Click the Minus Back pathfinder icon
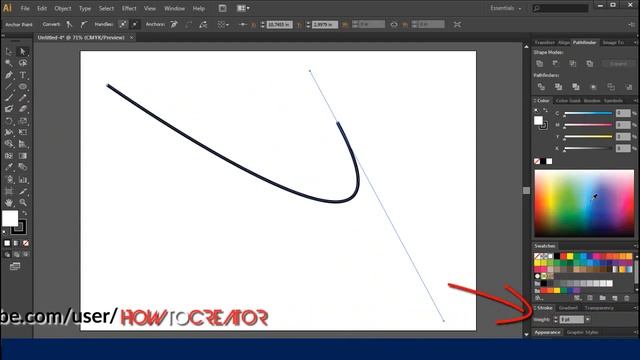This screenshot has width=640, height=360. tap(629, 87)
